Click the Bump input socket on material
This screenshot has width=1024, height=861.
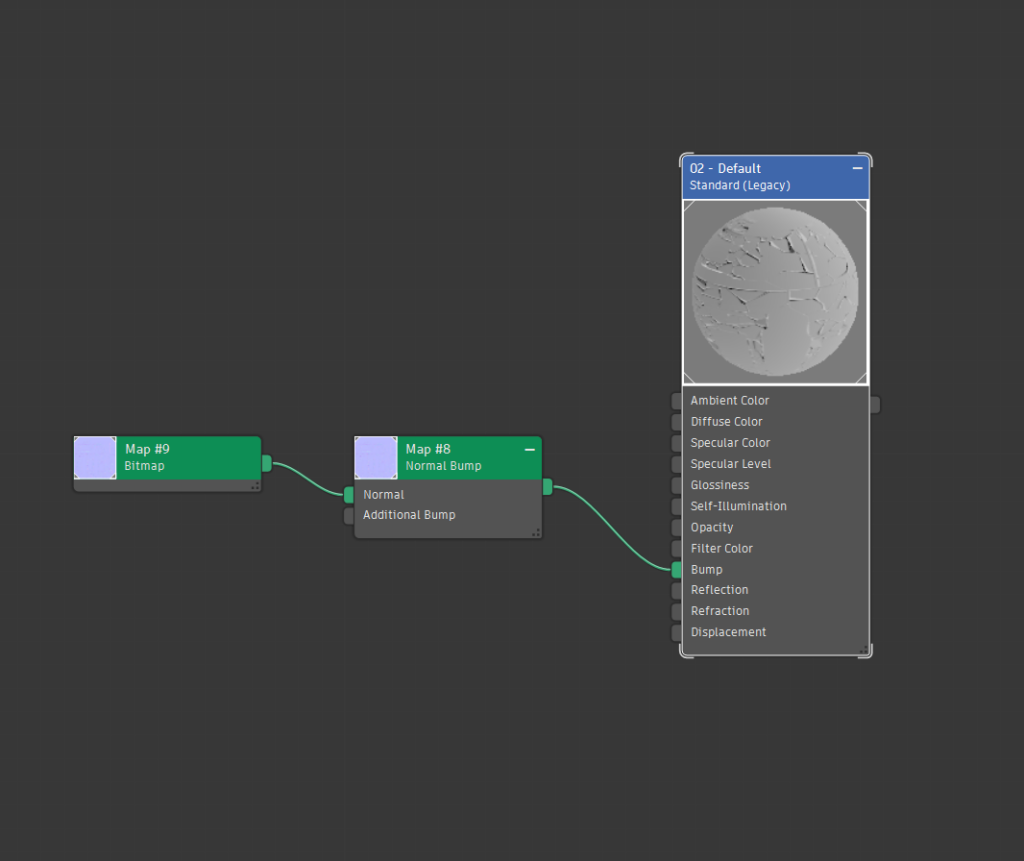coord(677,570)
